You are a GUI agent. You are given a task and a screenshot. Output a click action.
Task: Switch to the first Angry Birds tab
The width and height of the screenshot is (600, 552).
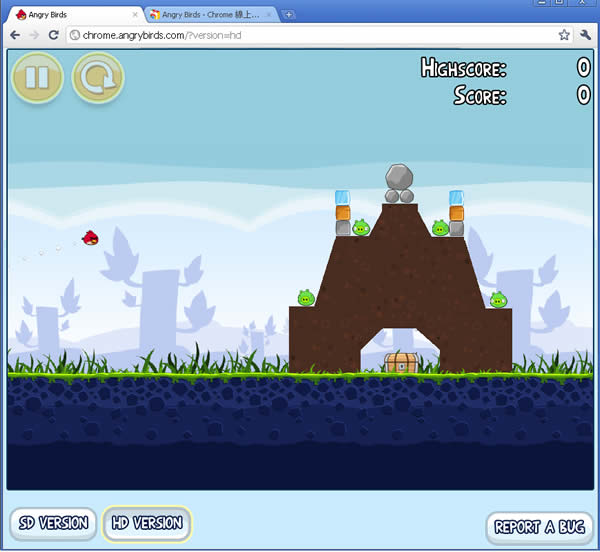pos(75,15)
